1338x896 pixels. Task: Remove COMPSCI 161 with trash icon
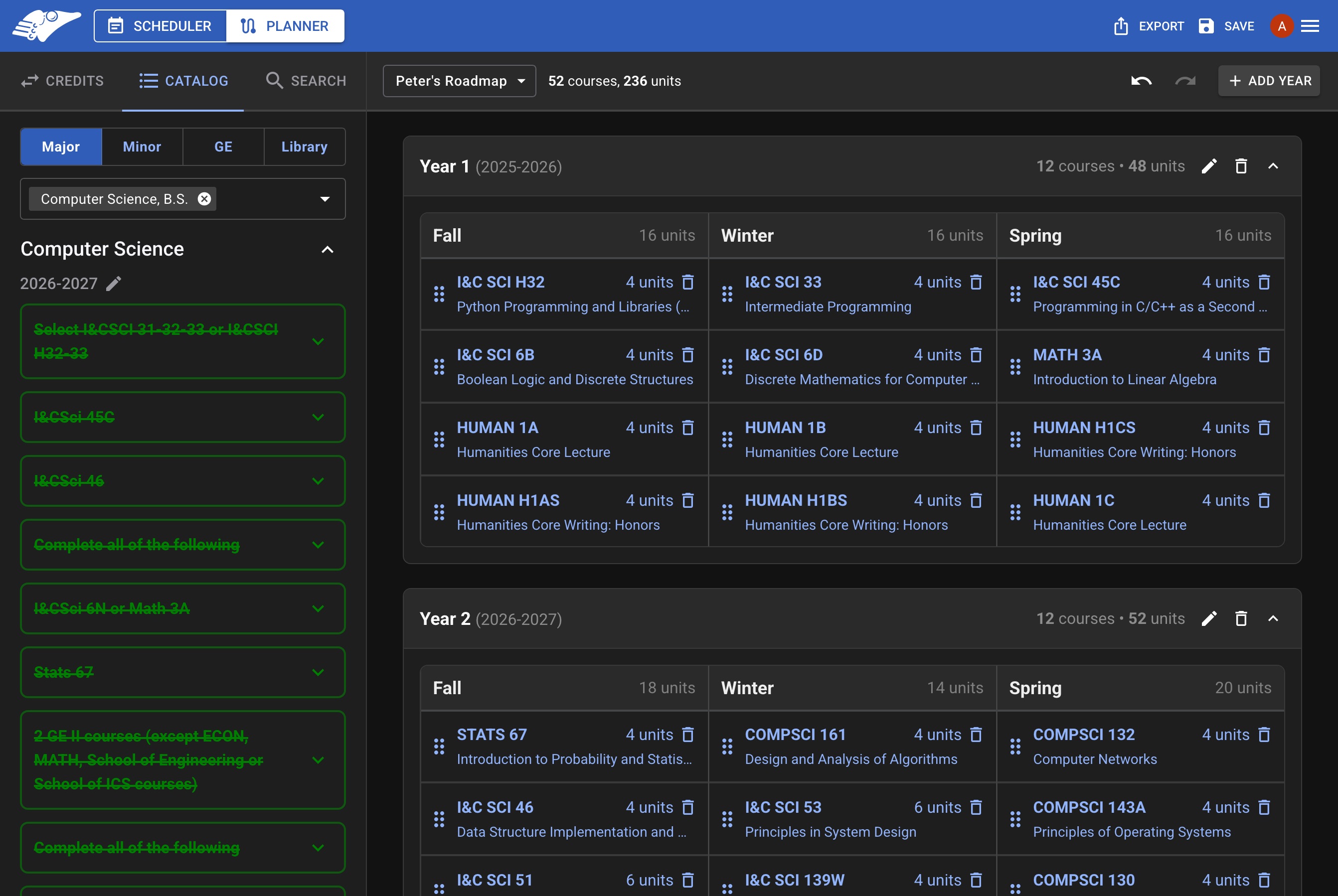976,734
